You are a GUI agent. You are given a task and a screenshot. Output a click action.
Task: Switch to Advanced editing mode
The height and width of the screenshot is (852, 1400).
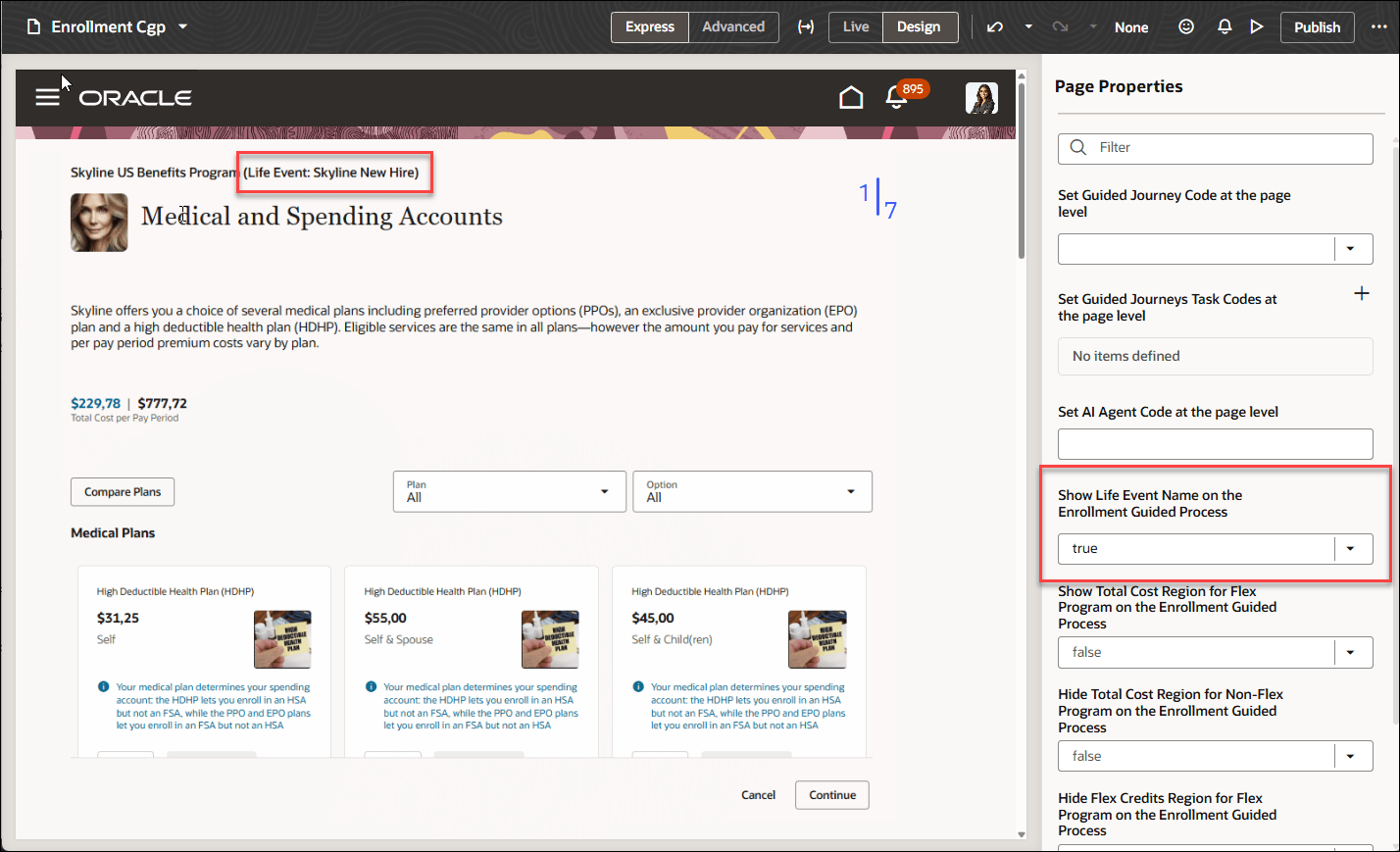click(732, 26)
